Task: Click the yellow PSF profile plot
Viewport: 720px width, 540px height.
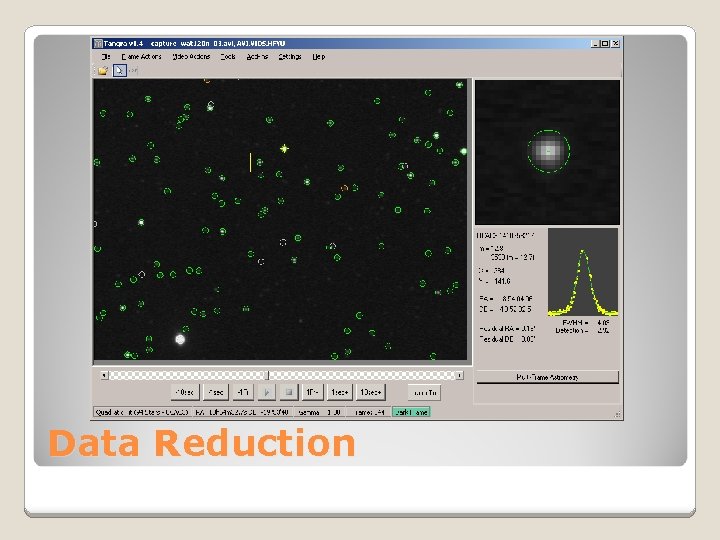Action: (x=583, y=272)
